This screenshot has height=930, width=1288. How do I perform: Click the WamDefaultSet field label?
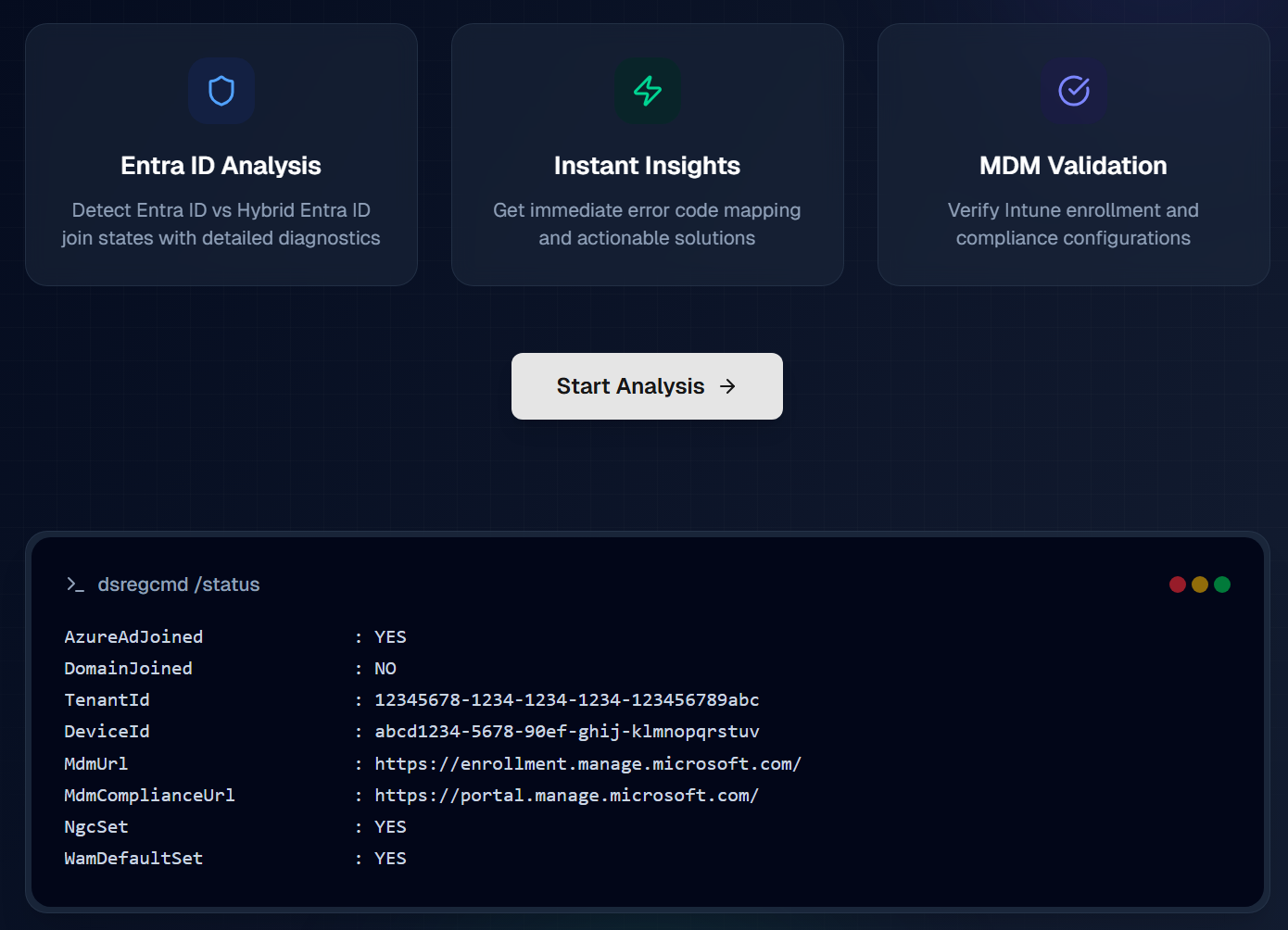coord(133,858)
